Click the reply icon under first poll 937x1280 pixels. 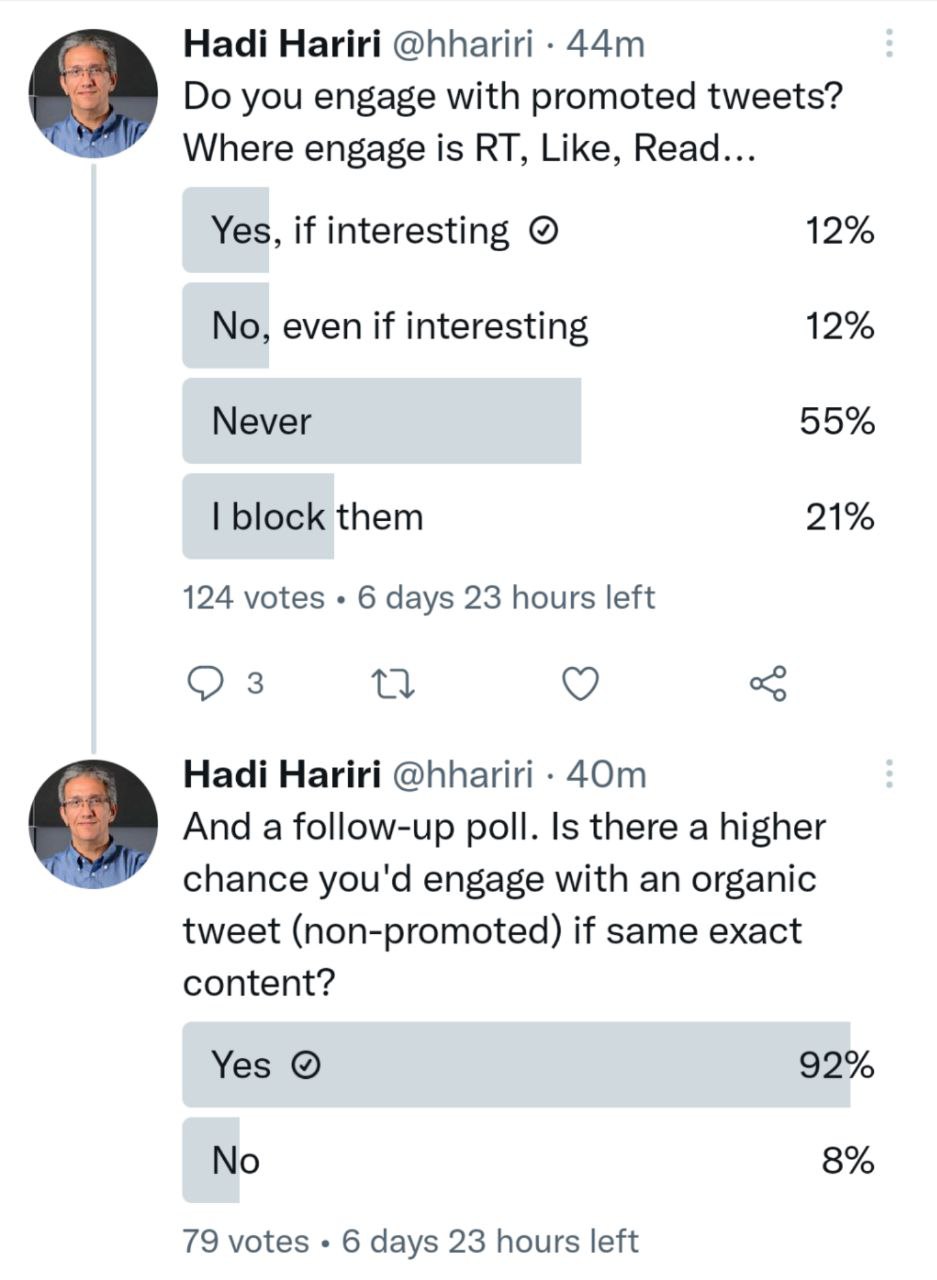coord(208,683)
